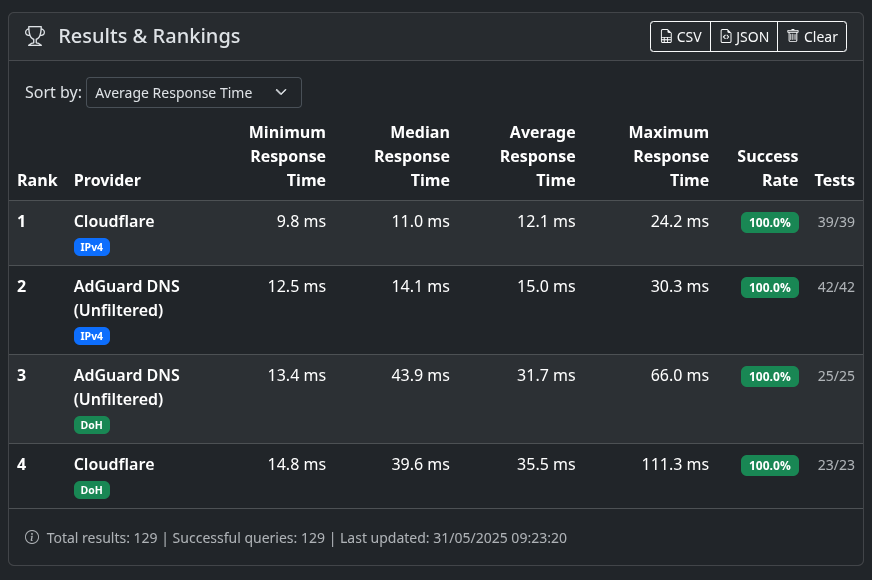Select the AdGuard DNS (Unfiltered) name in rank 3
The width and height of the screenshot is (872, 580).
127,387
